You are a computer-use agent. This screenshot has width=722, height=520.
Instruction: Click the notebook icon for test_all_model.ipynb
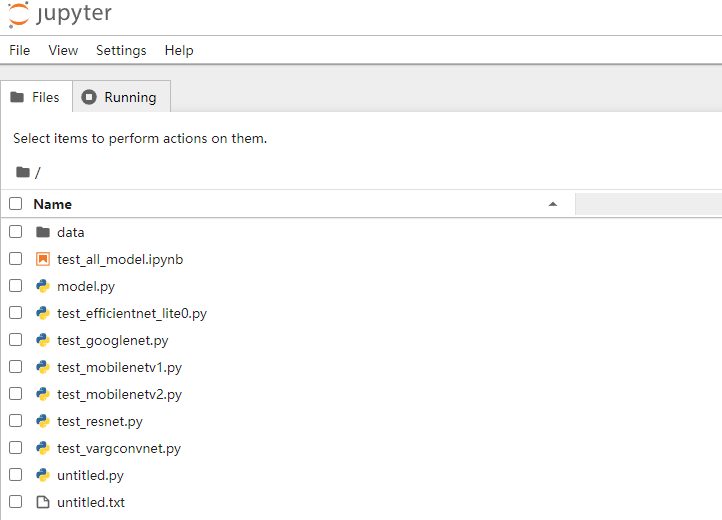pyautogui.click(x=43, y=259)
